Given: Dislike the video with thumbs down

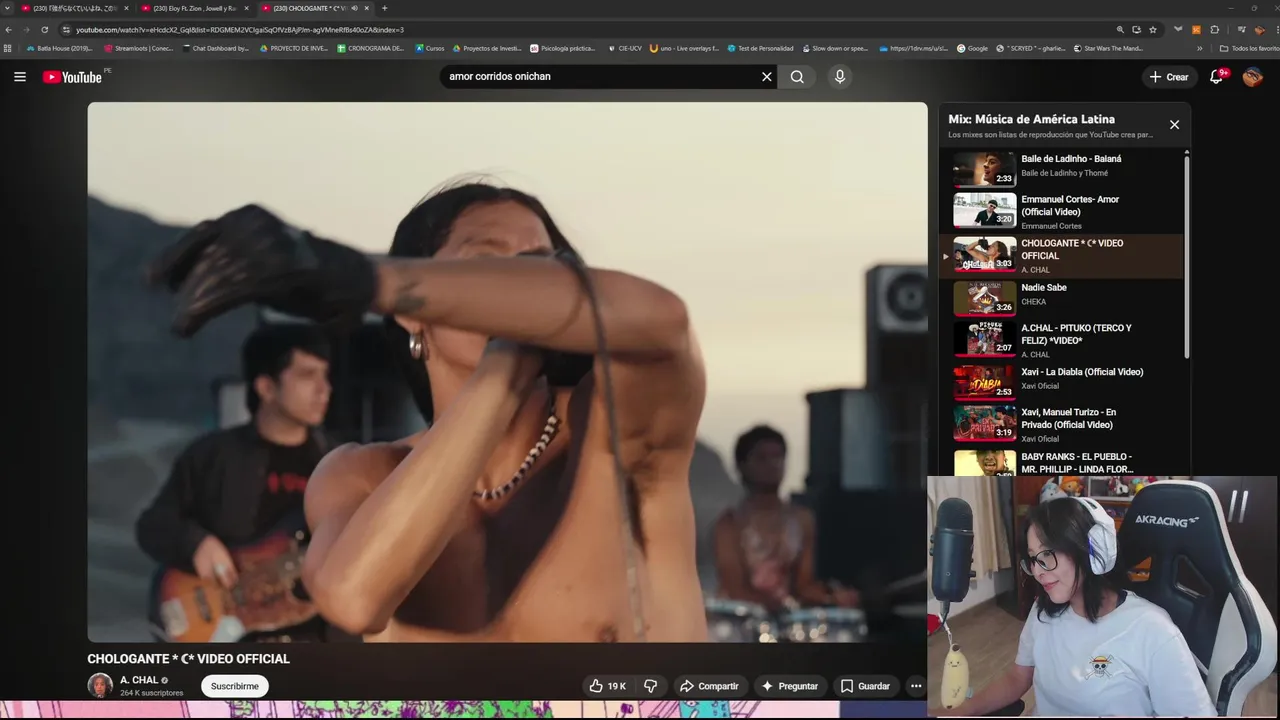Looking at the screenshot, I should pyautogui.click(x=650, y=686).
